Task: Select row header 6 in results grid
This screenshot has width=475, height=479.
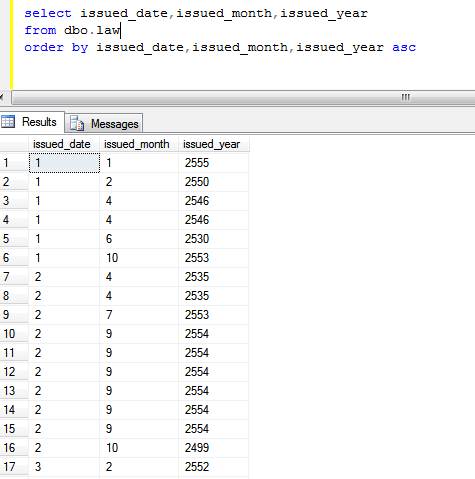Action: pos(14,258)
